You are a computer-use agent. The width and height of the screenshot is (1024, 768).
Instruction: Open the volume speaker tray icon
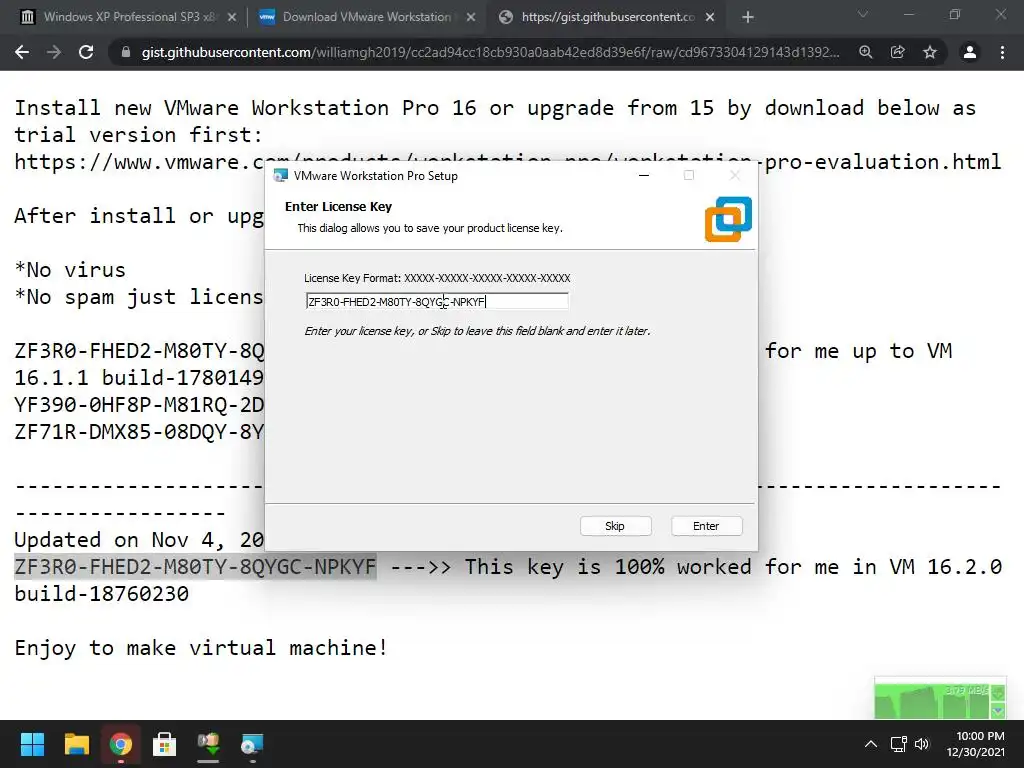coord(921,744)
